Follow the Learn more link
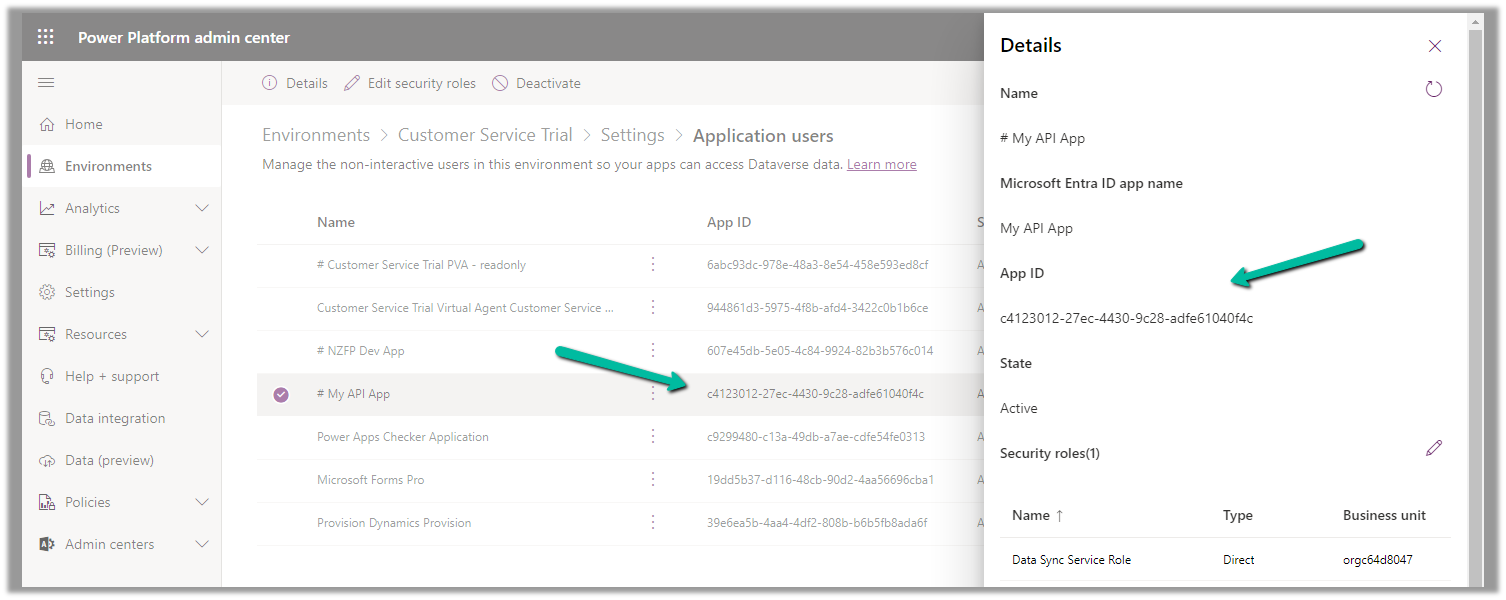Screen dimensions: 1506x600 (881, 165)
